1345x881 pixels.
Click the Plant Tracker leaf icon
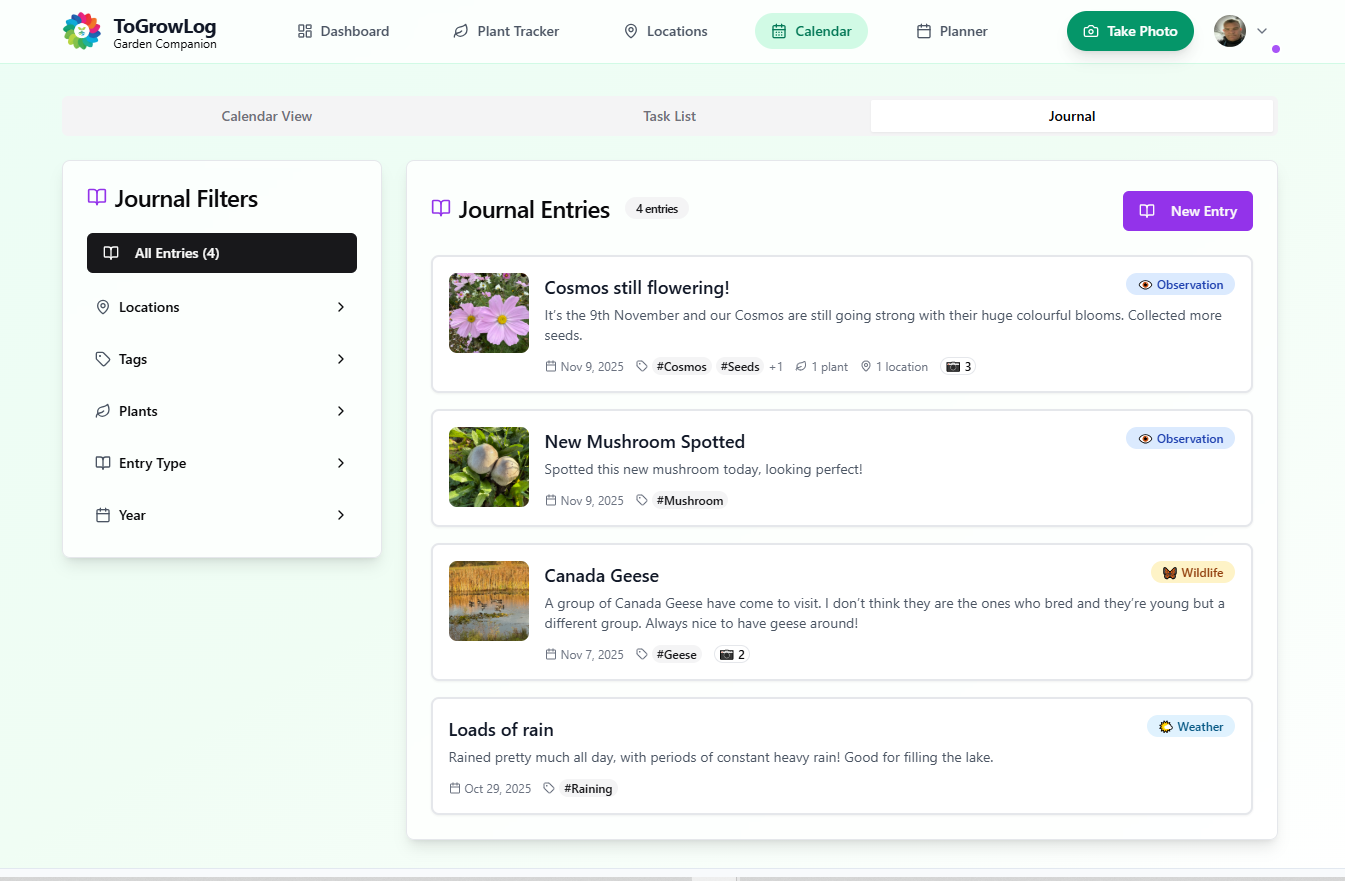pyautogui.click(x=461, y=31)
